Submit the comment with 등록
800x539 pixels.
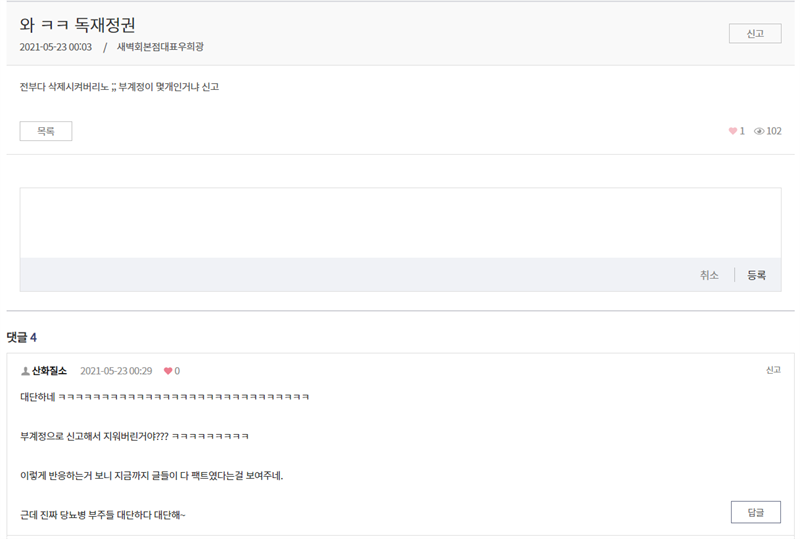[x=756, y=275]
